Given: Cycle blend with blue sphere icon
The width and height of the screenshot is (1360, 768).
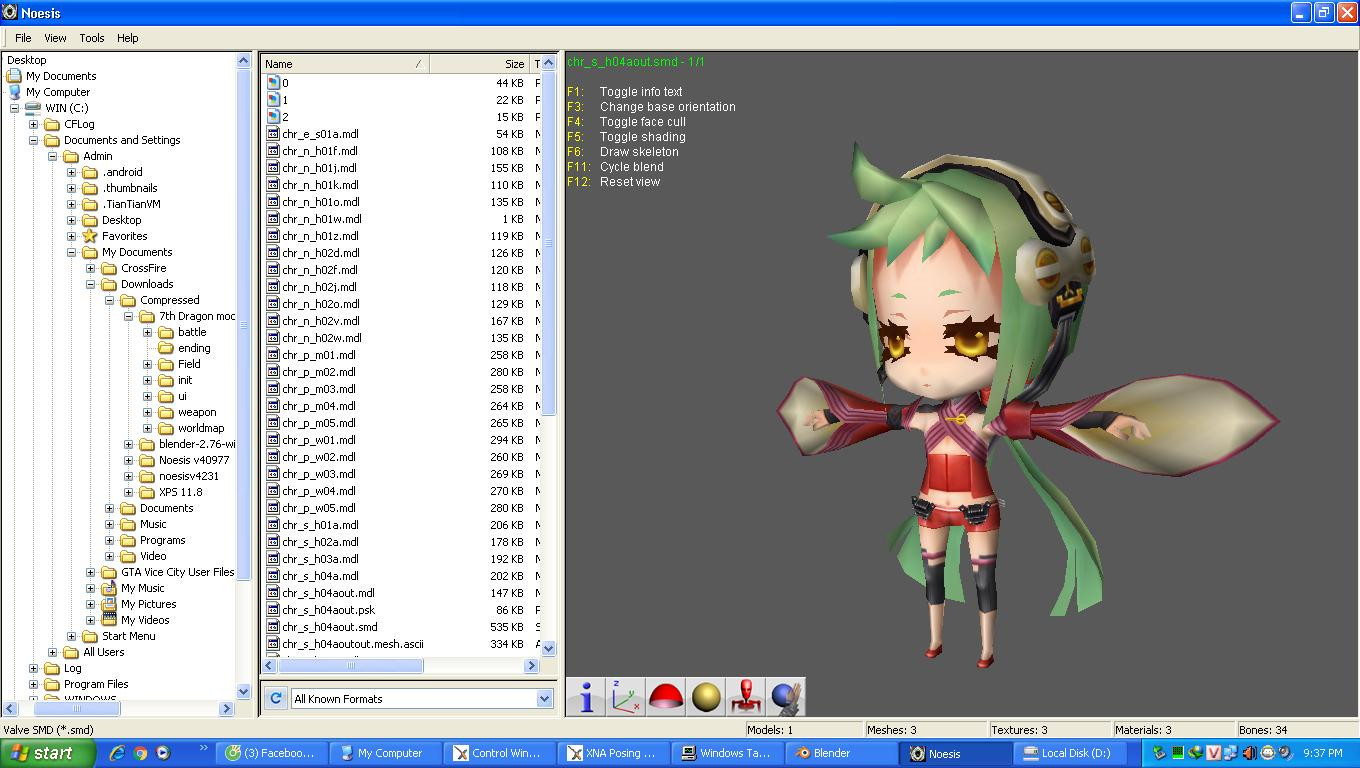Looking at the screenshot, I should pyautogui.click(x=786, y=697).
